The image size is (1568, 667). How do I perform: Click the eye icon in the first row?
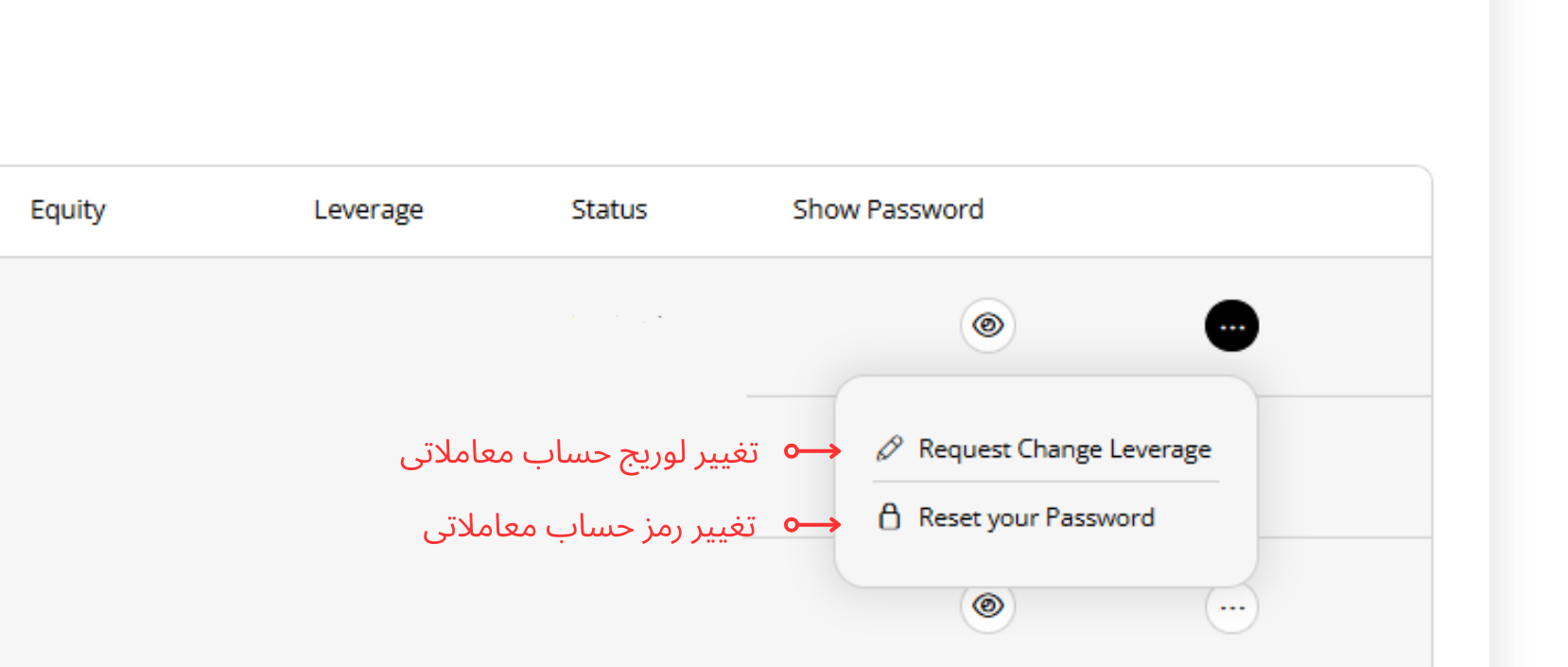pos(987,325)
